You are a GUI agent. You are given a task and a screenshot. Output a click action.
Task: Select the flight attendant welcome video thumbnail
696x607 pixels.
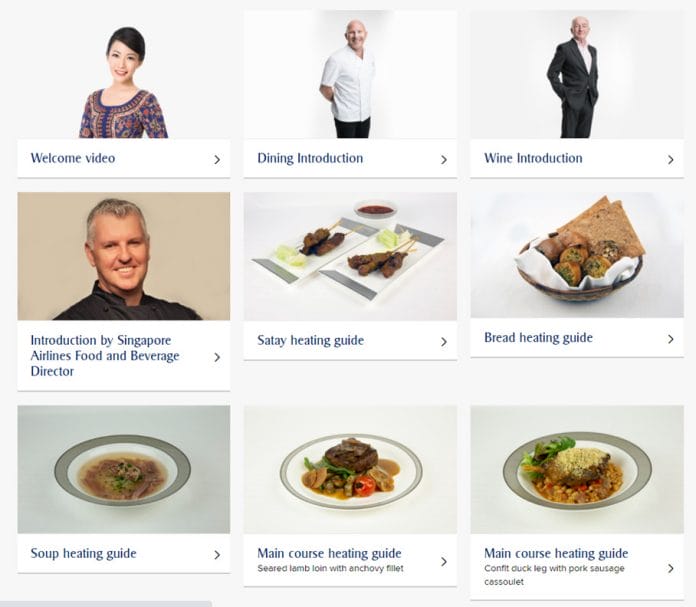tap(124, 74)
